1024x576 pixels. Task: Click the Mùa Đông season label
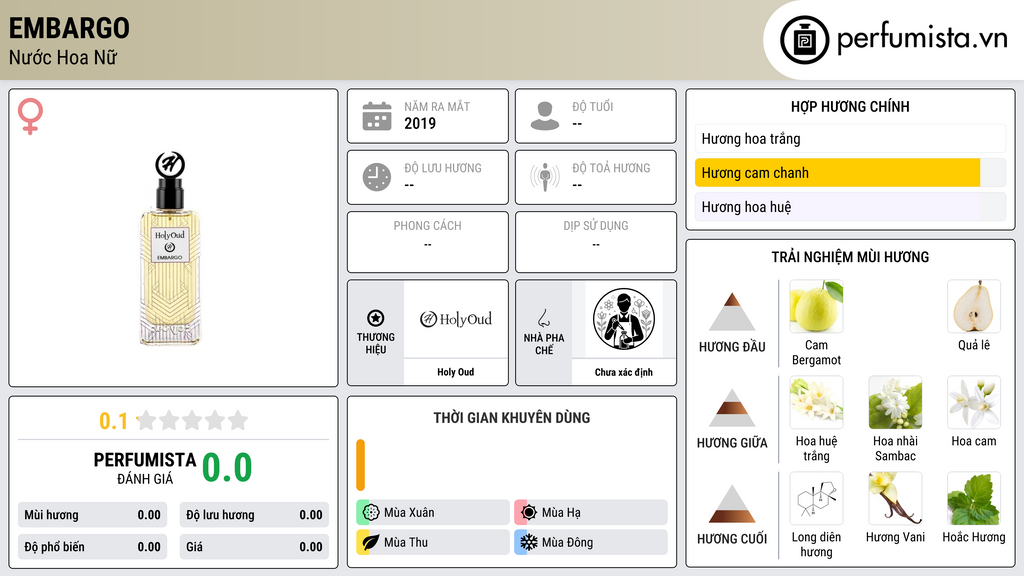click(568, 543)
